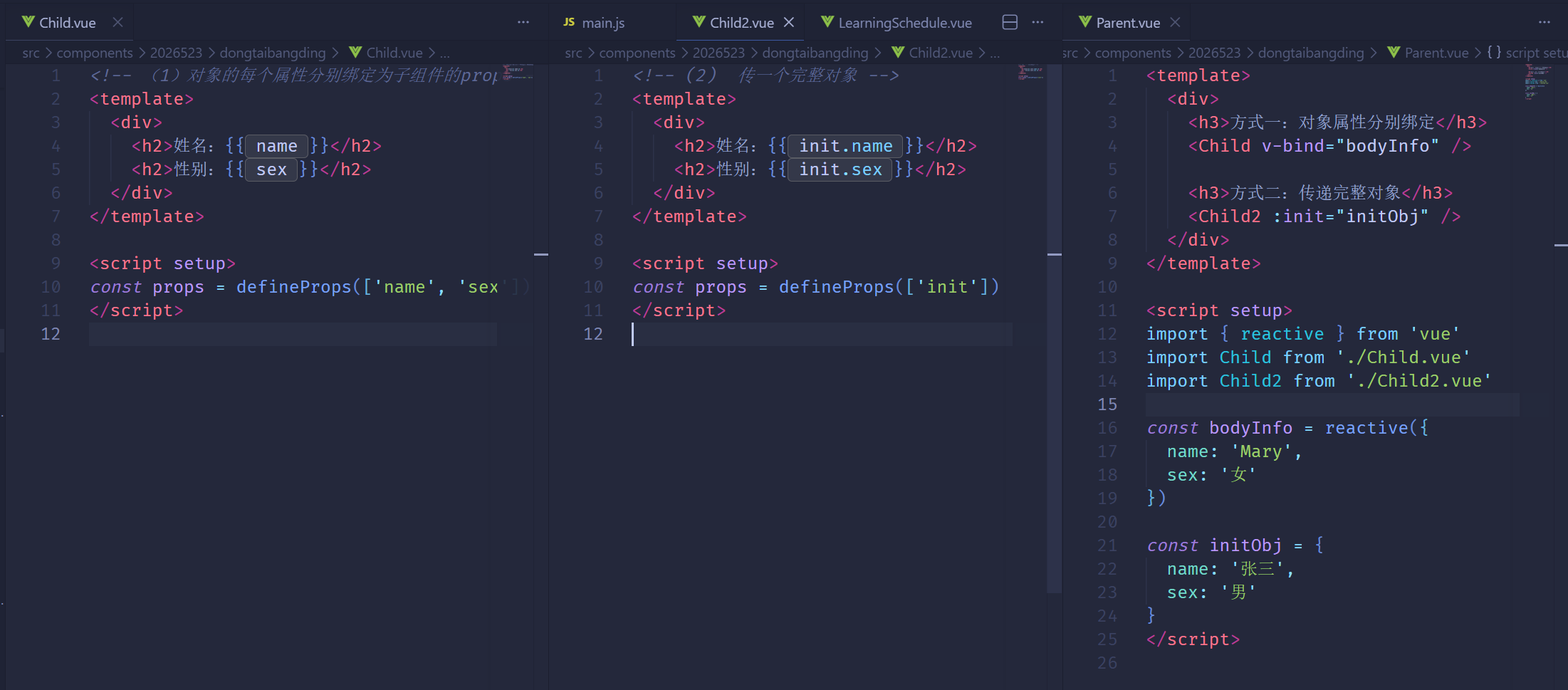Click h3 heading '方式二' in Parent.vue
The image size is (1568, 690).
point(1321,193)
